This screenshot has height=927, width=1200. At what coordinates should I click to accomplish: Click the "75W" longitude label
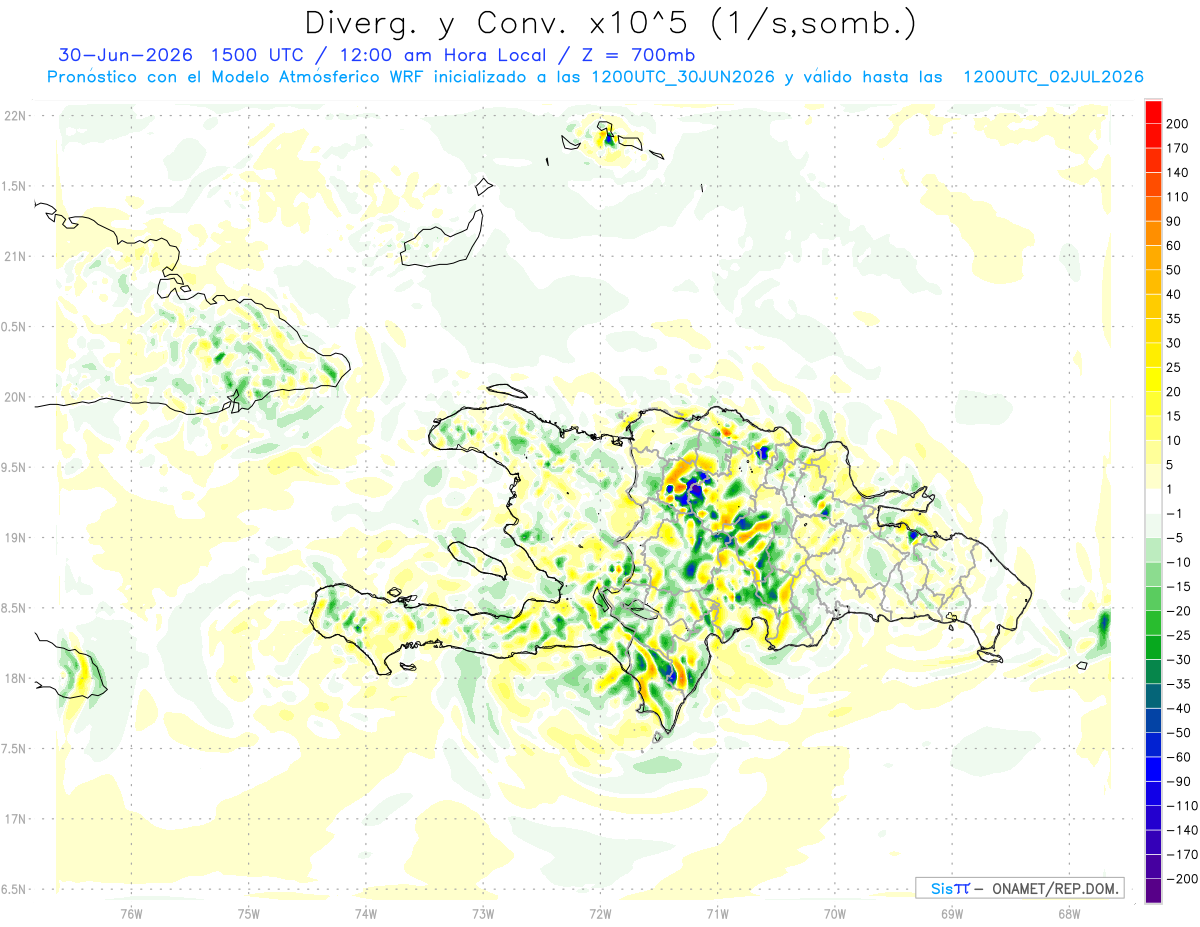click(248, 913)
